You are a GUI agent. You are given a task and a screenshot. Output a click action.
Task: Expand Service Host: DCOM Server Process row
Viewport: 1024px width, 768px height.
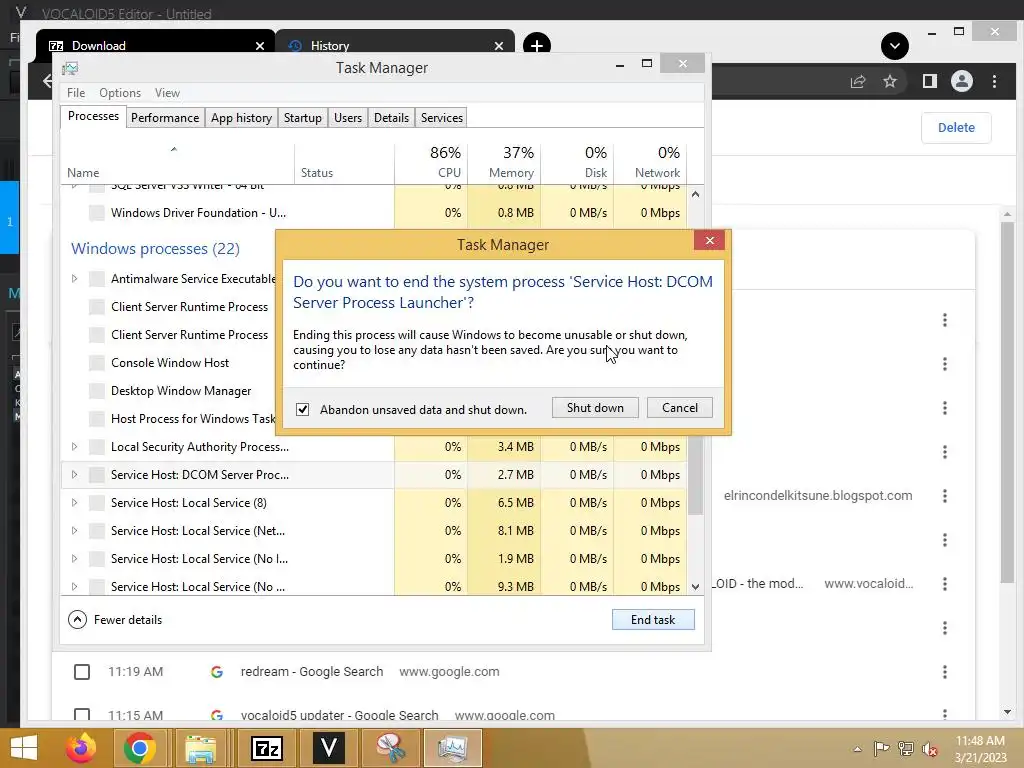[x=74, y=475]
